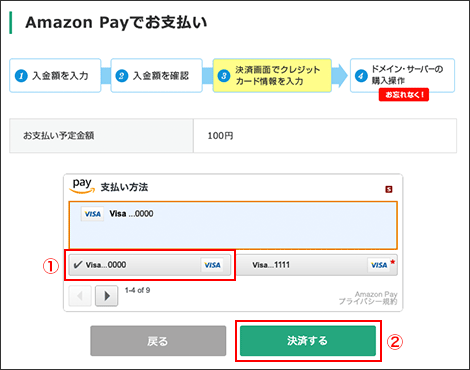The width and height of the screenshot is (470, 370).
Task: Click Visa logo on the Visa...0000 row
Action: click(x=212, y=265)
